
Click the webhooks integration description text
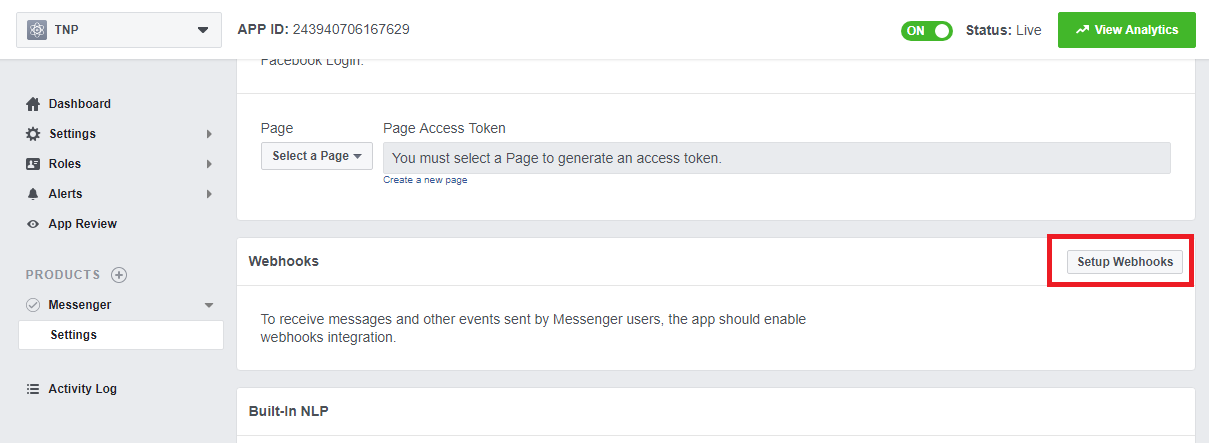click(x=533, y=328)
